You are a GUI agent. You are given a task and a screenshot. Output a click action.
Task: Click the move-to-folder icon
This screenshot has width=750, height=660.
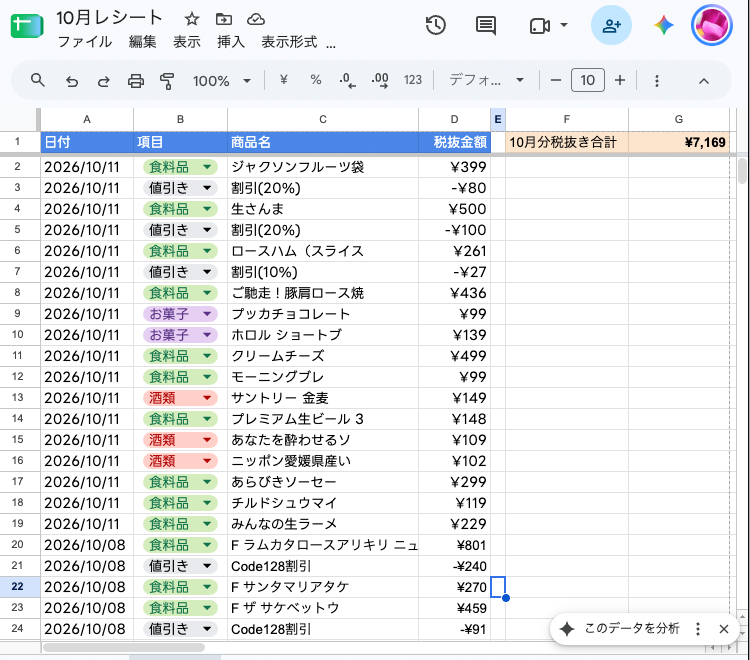tap(224, 19)
